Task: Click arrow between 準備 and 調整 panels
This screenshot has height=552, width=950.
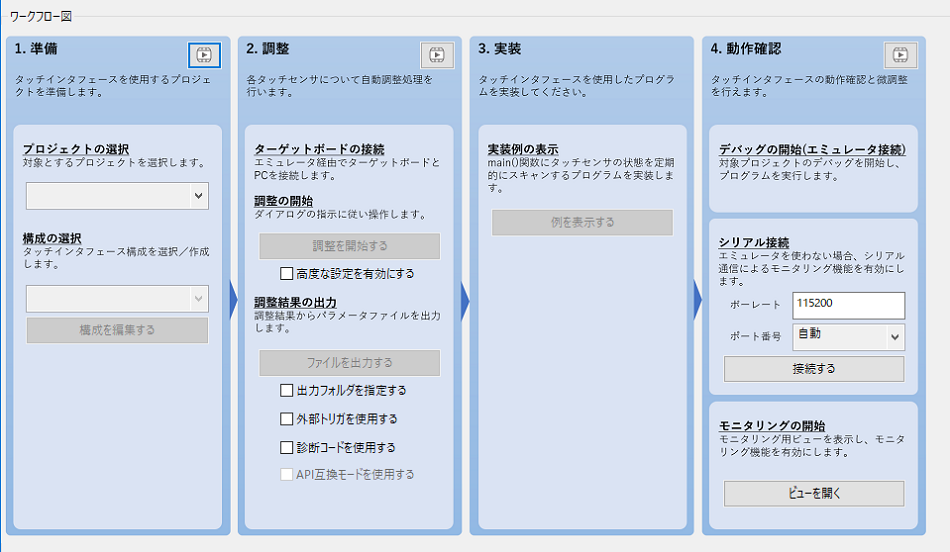Action: (234, 298)
